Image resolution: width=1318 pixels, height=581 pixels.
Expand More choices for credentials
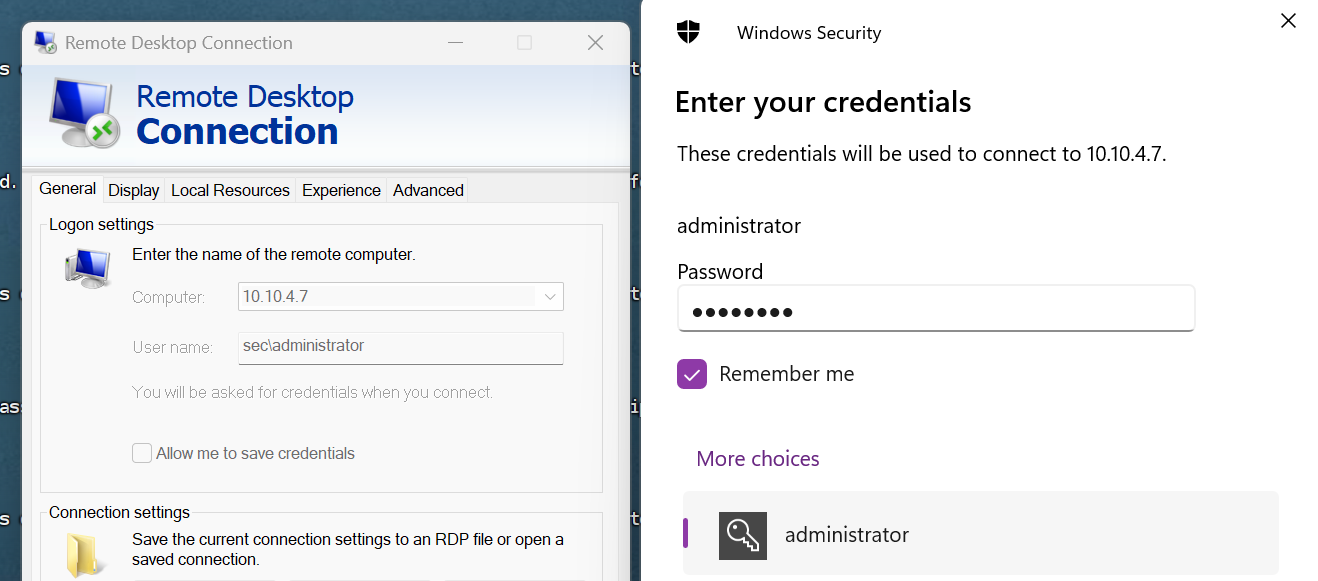(x=757, y=459)
